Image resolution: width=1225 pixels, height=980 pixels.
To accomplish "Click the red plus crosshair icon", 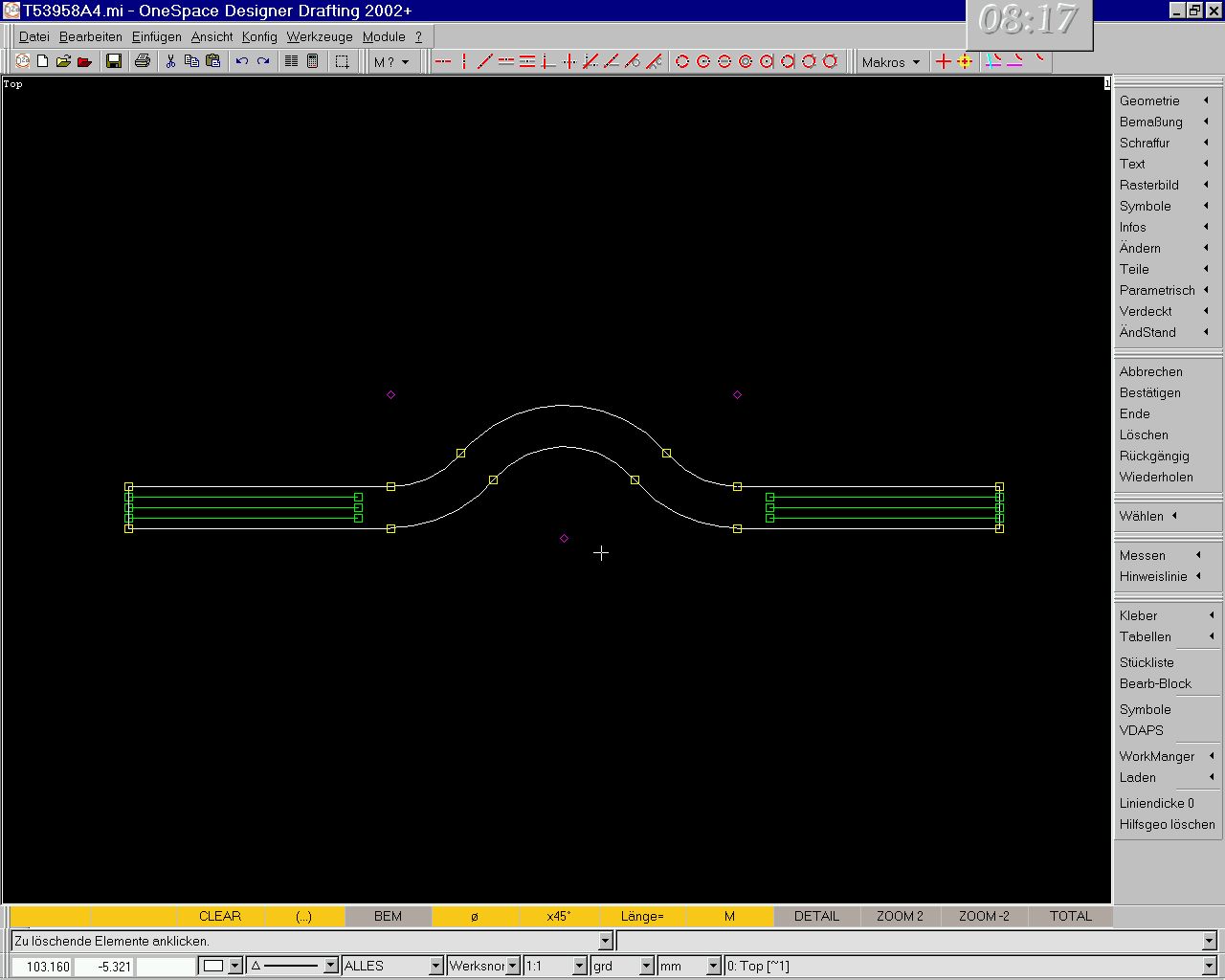I will (x=944, y=61).
